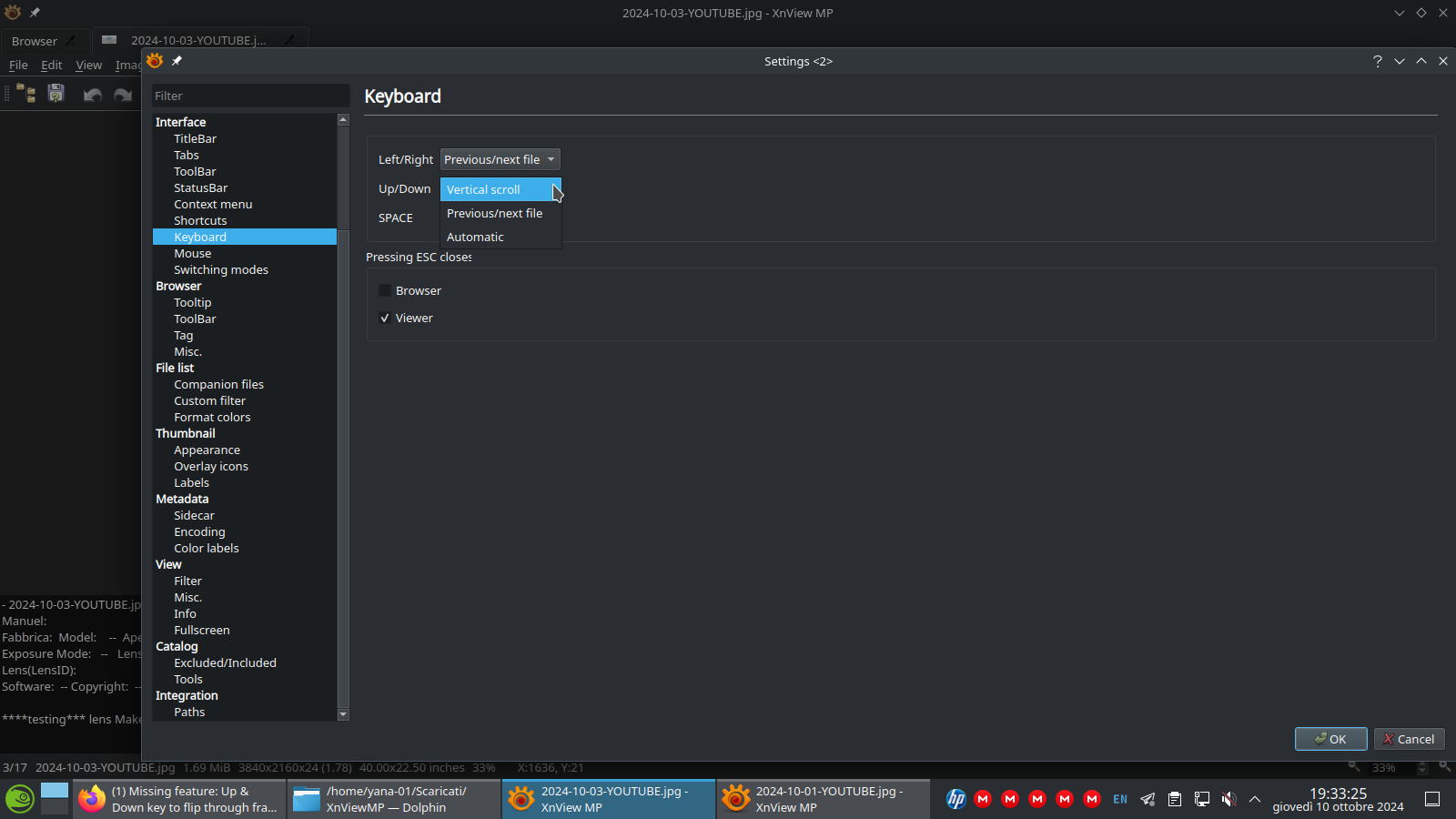Switch to the Dolphin file manager taskbar entry
The height and width of the screenshot is (819, 1456).
click(x=394, y=799)
